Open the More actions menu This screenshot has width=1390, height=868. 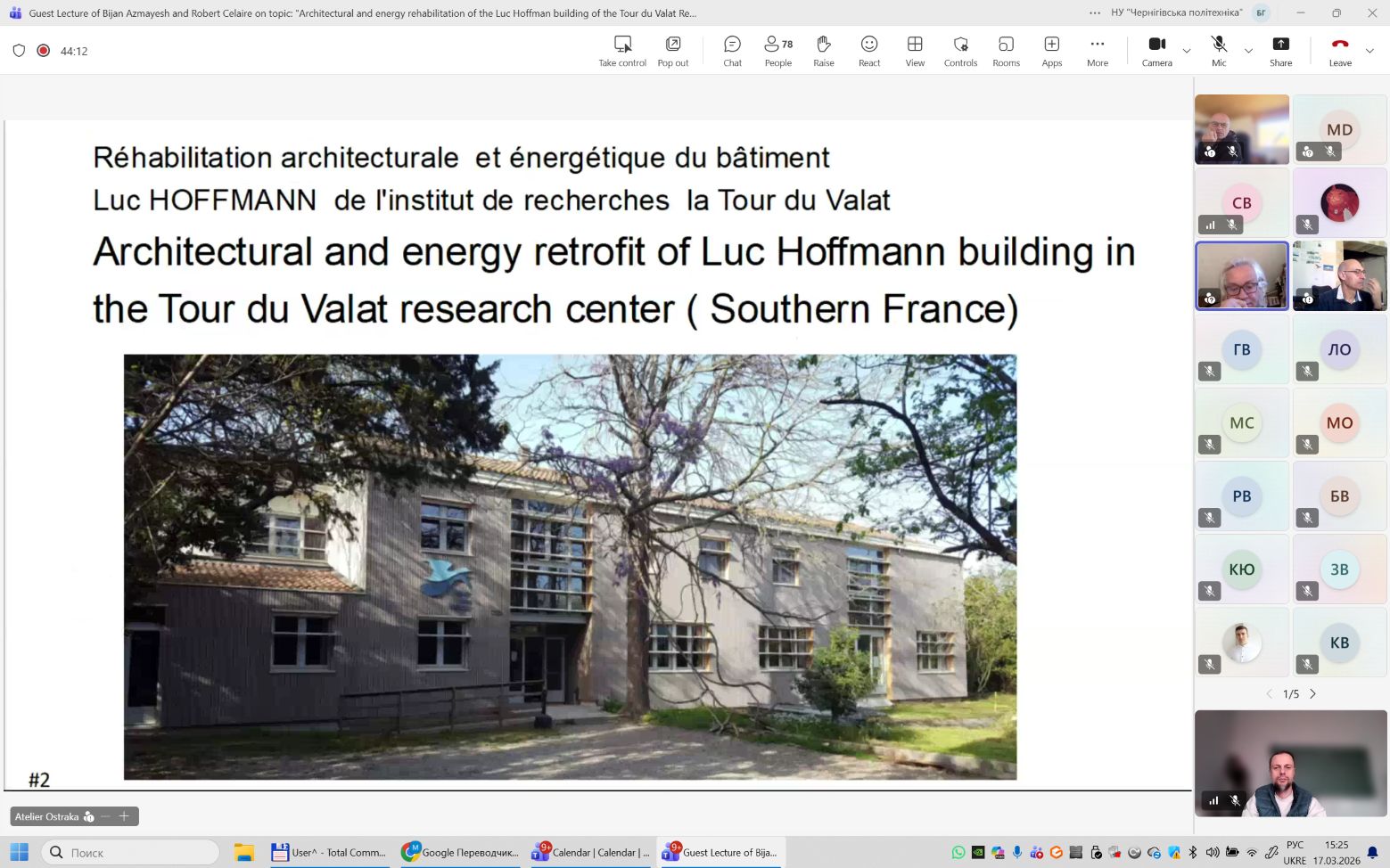1098,51
